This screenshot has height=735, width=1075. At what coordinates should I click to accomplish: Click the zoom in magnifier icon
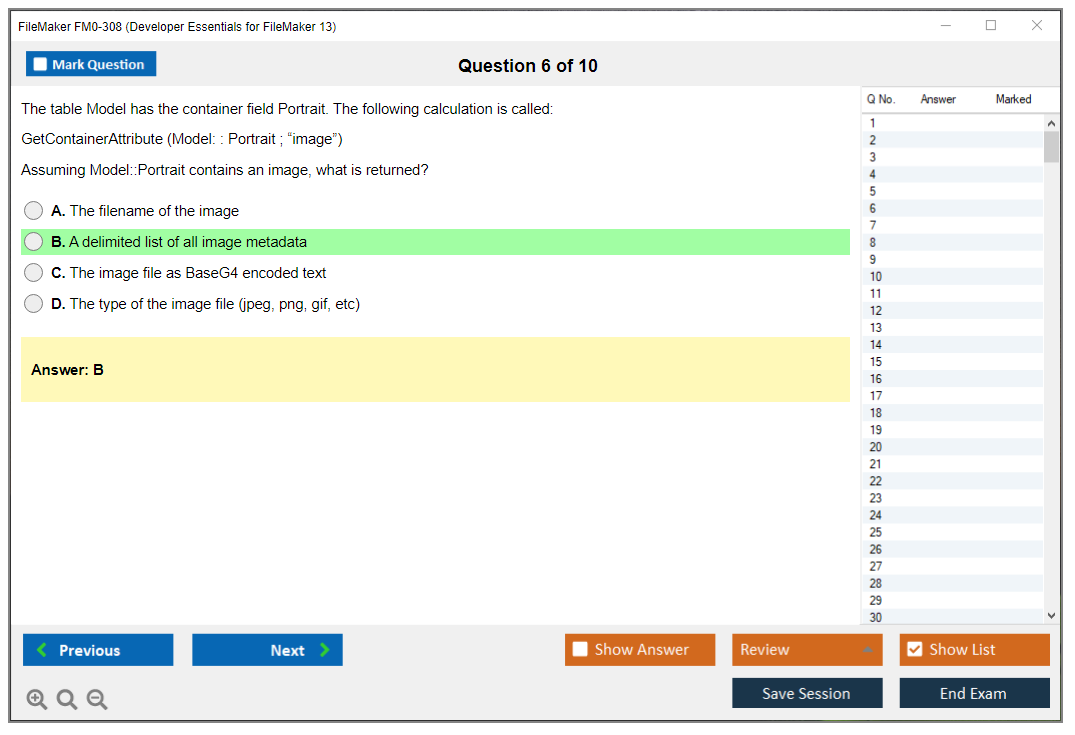click(37, 700)
